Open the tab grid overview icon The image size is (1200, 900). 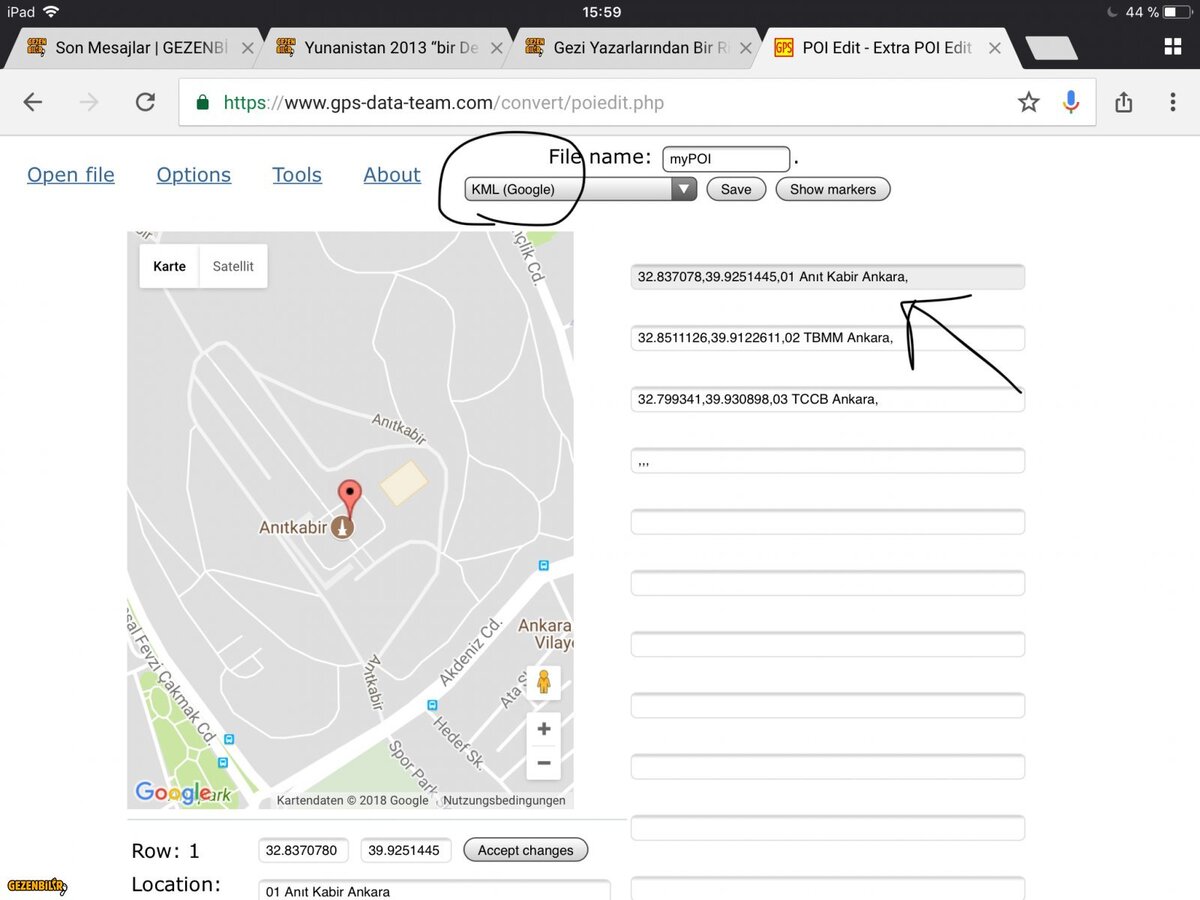click(1173, 47)
